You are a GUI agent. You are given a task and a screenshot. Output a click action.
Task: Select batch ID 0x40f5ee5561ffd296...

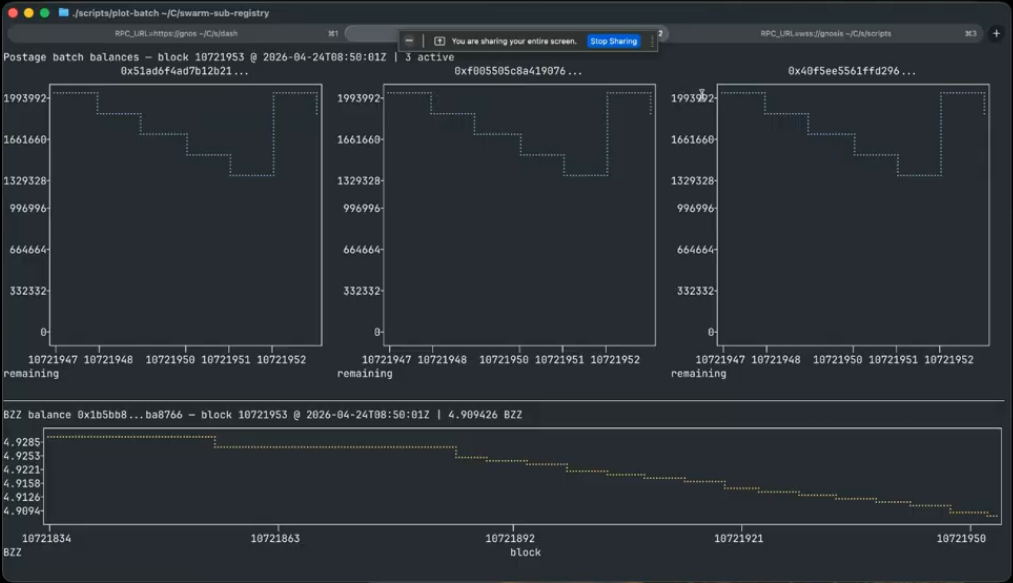click(x=852, y=70)
